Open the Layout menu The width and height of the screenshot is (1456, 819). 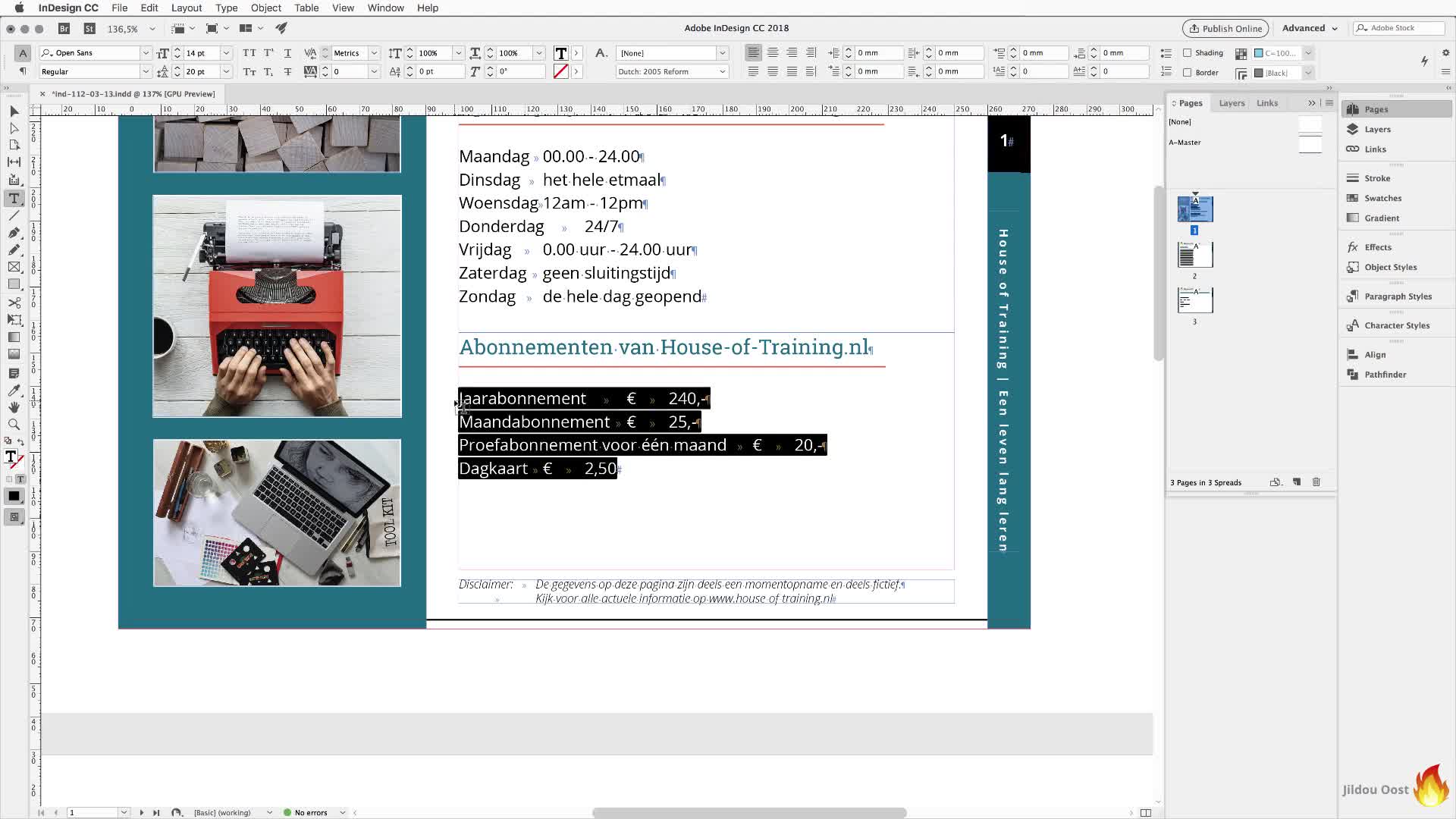point(186,8)
